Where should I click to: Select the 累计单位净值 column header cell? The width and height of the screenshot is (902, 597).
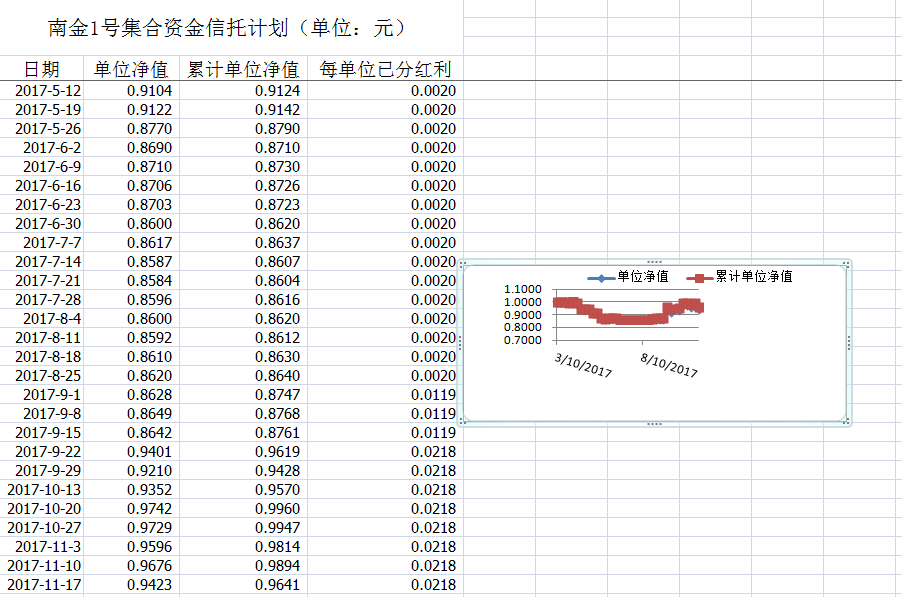click(243, 69)
